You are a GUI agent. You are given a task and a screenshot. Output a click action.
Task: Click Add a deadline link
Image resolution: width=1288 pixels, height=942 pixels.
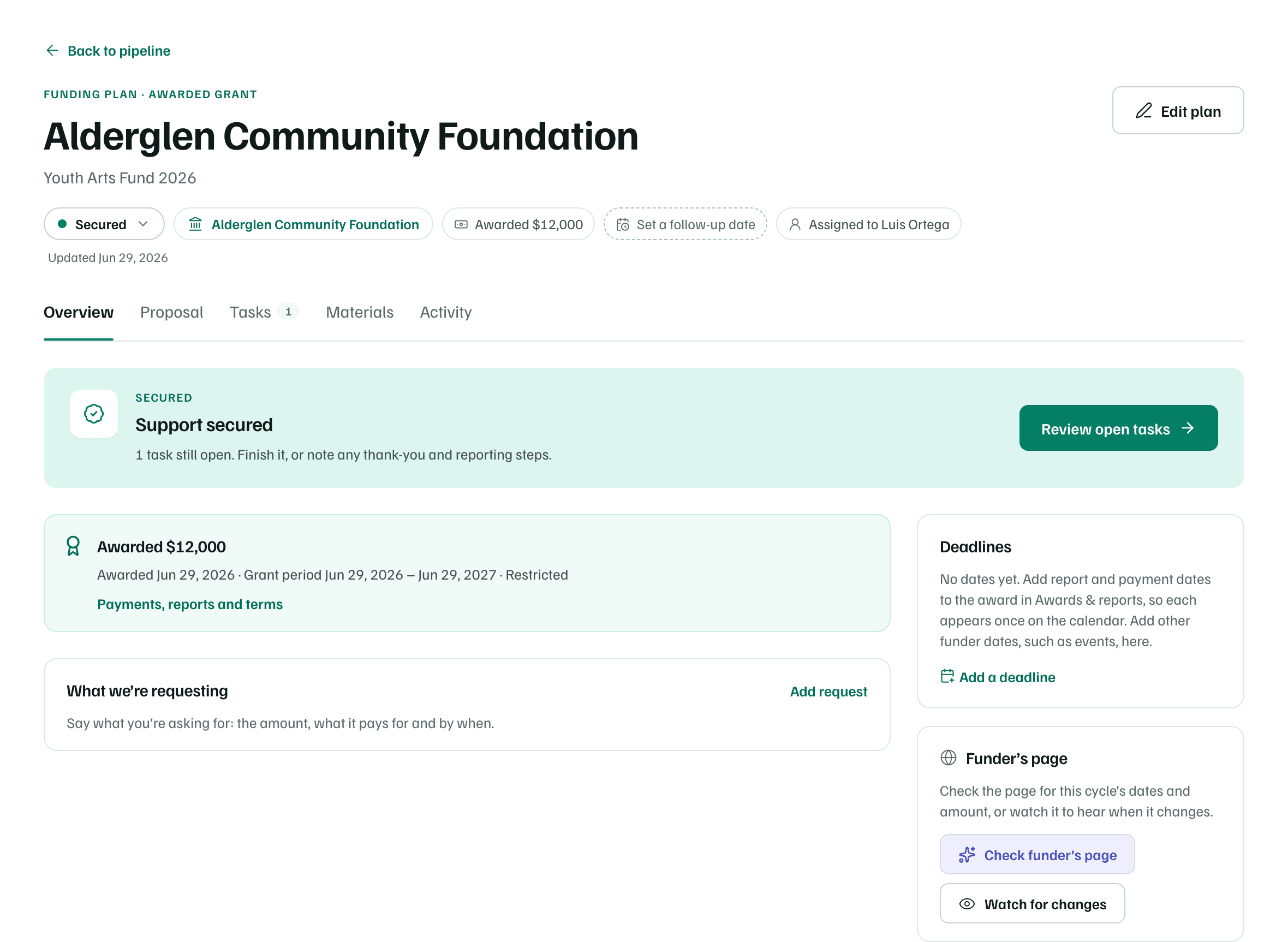(997, 677)
